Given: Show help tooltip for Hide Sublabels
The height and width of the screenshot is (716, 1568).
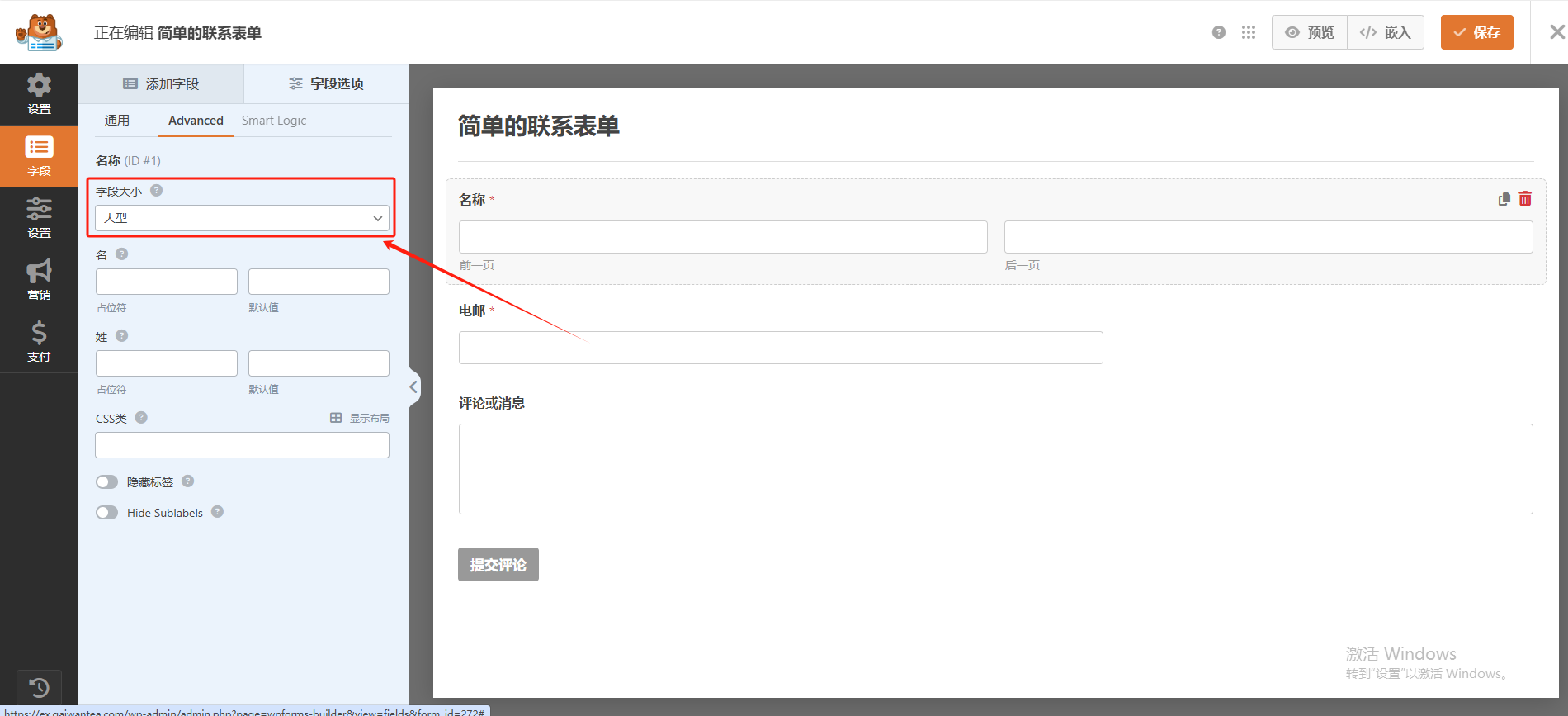Looking at the screenshot, I should [x=218, y=511].
